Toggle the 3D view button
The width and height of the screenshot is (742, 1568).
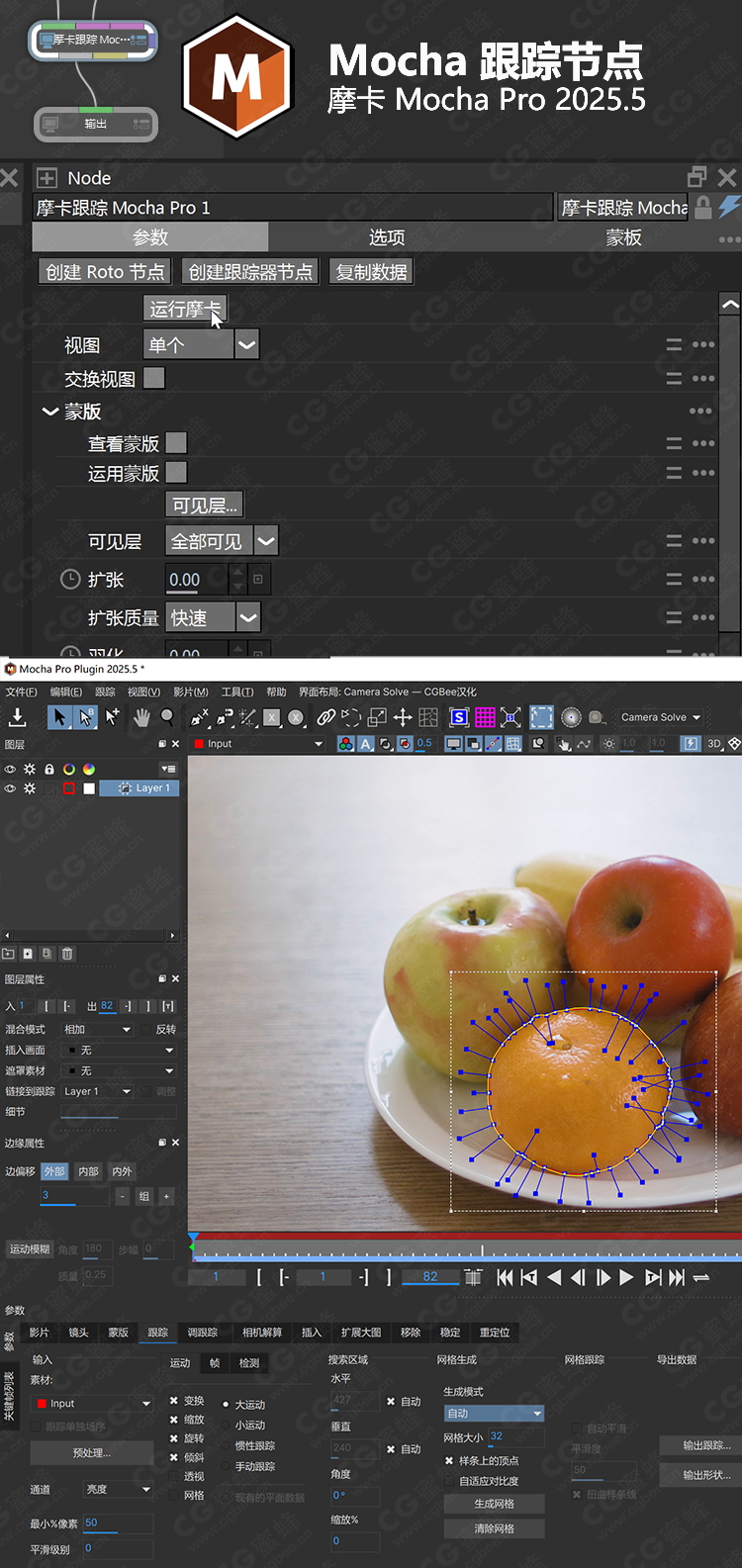click(x=714, y=744)
